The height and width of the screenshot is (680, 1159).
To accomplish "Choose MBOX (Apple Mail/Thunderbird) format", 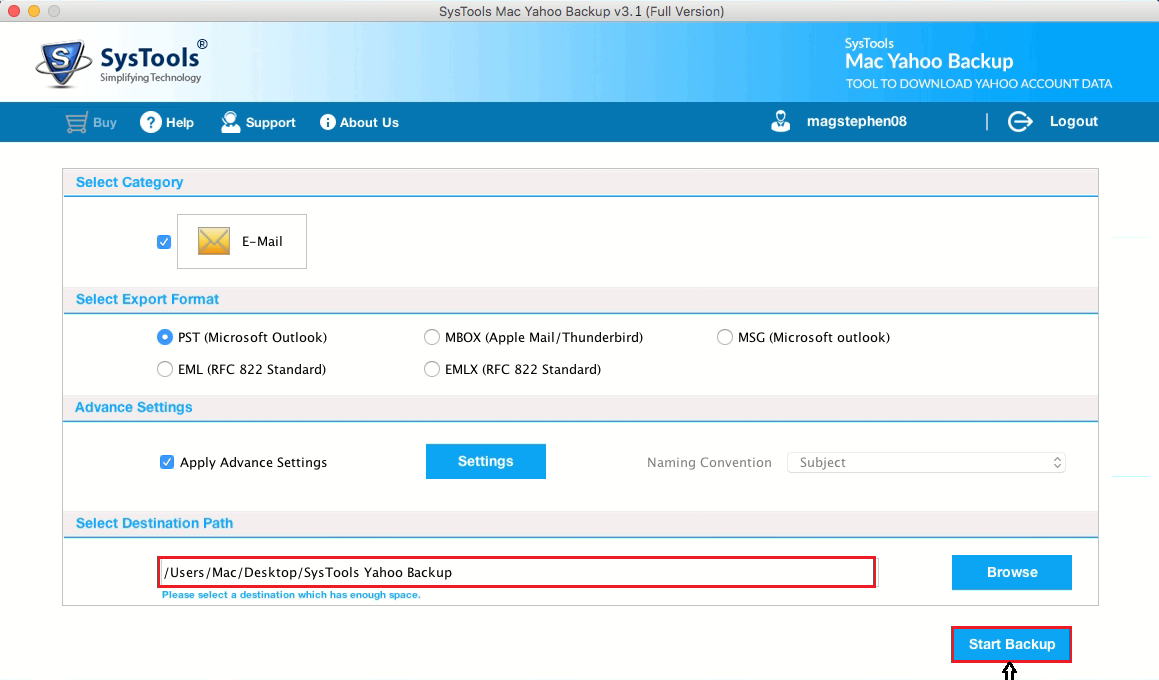I will click(x=432, y=337).
